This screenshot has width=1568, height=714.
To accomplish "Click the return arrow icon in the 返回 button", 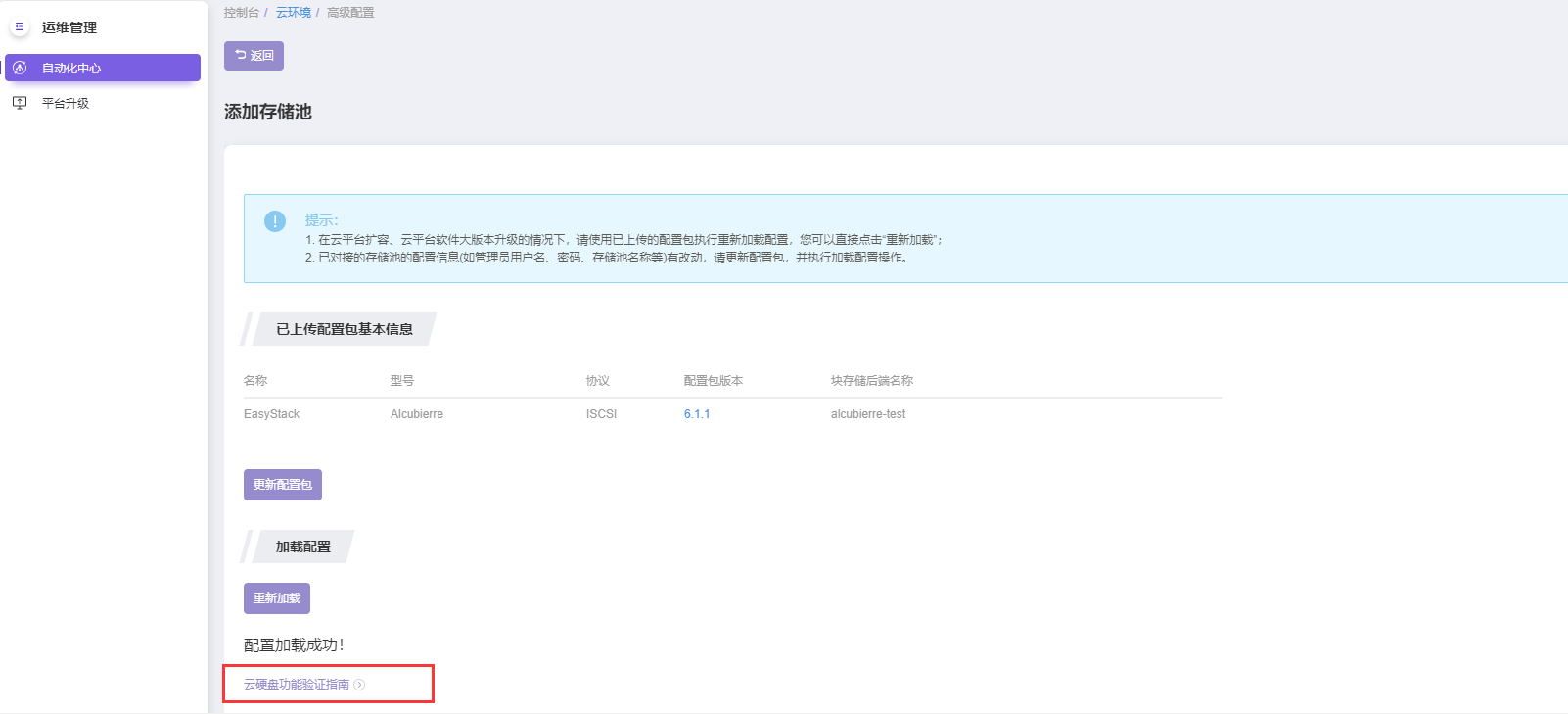I will (x=241, y=55).
